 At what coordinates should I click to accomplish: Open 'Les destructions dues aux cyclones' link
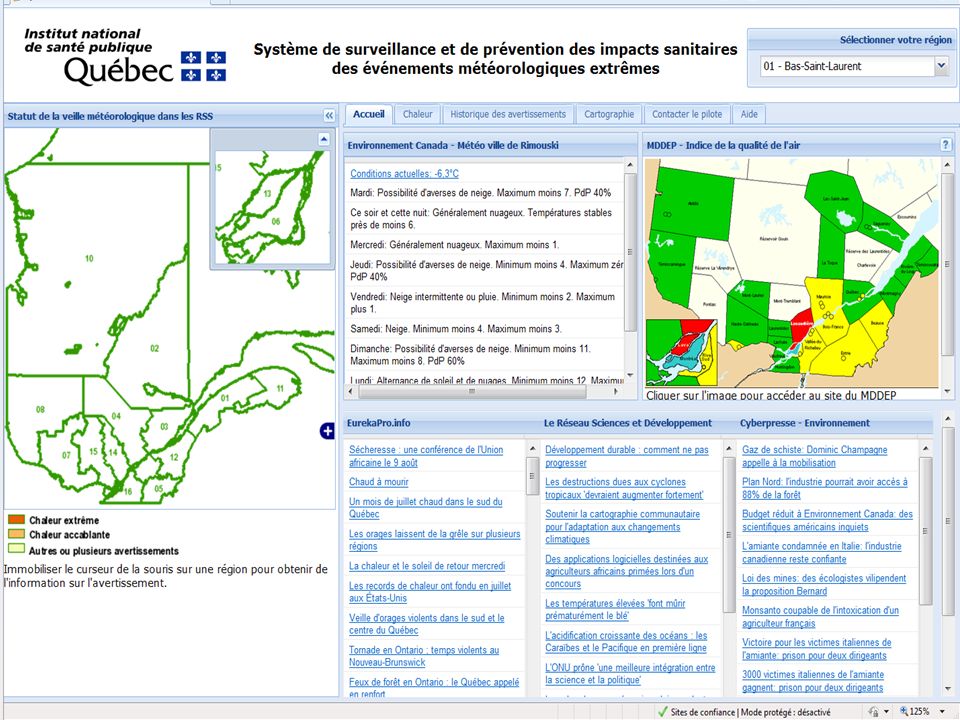click(x=624, y=488)
